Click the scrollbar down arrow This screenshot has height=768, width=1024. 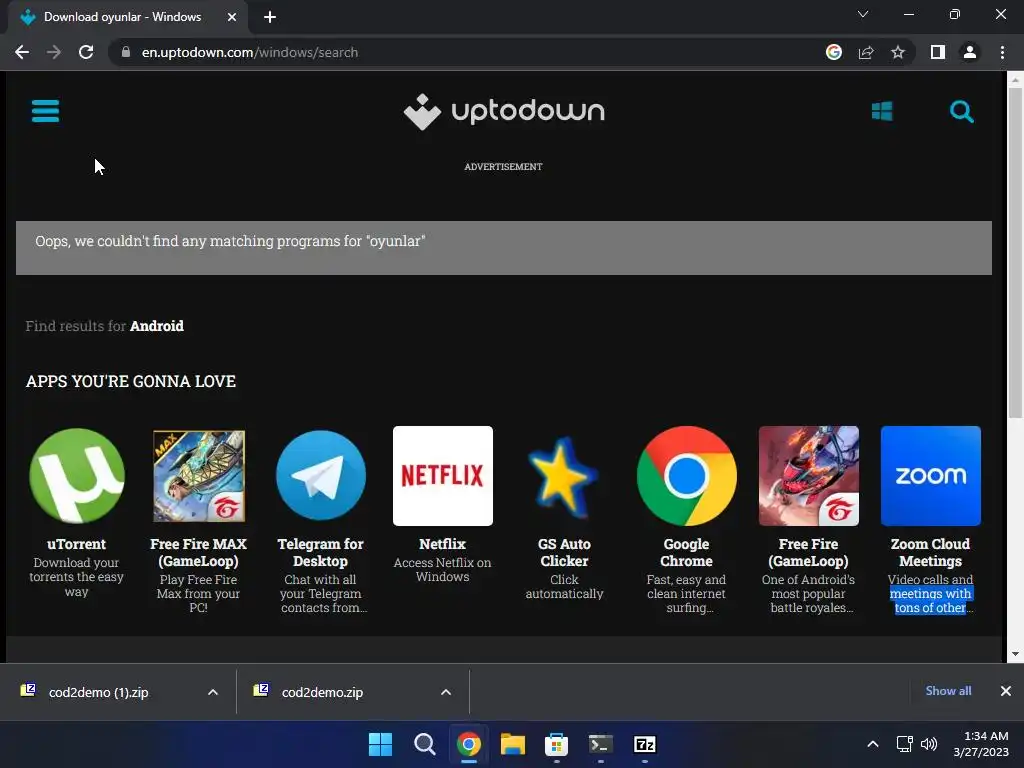click(x=1015, y=654)
